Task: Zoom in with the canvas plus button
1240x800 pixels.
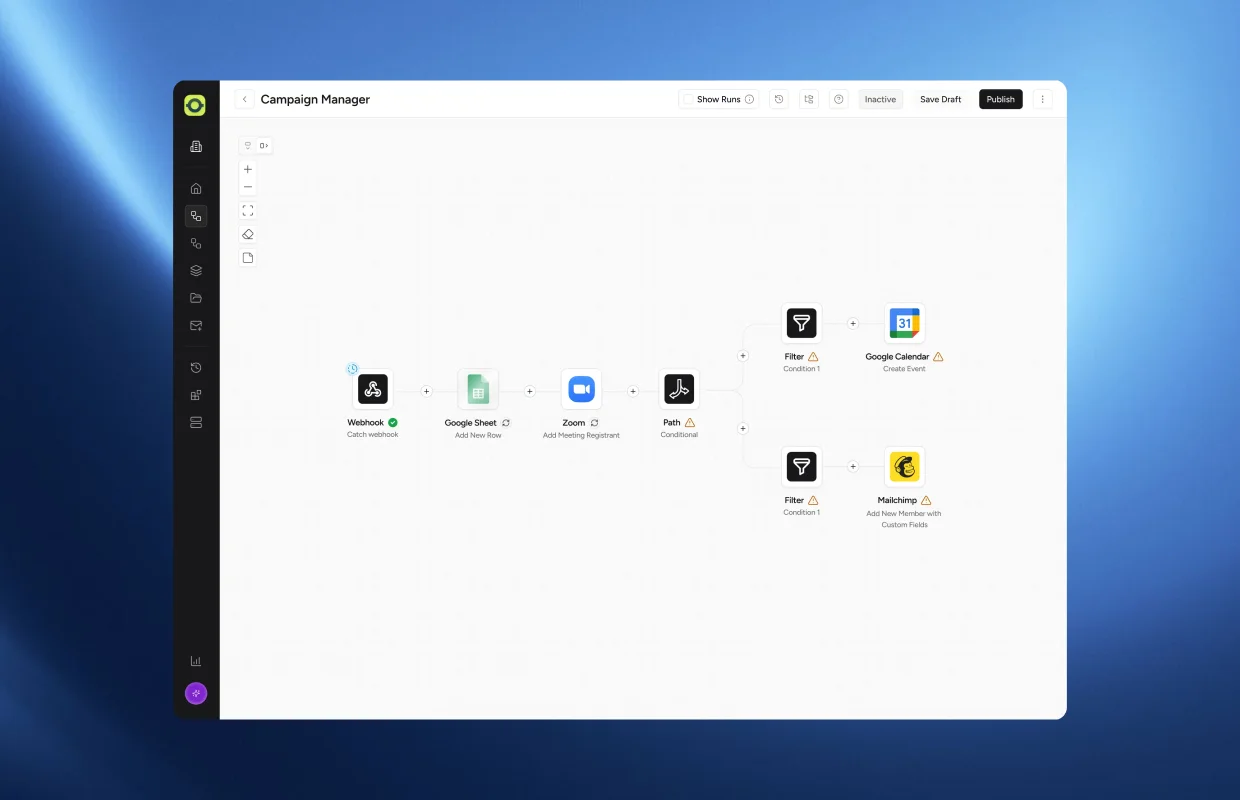Action: (248, 169)
